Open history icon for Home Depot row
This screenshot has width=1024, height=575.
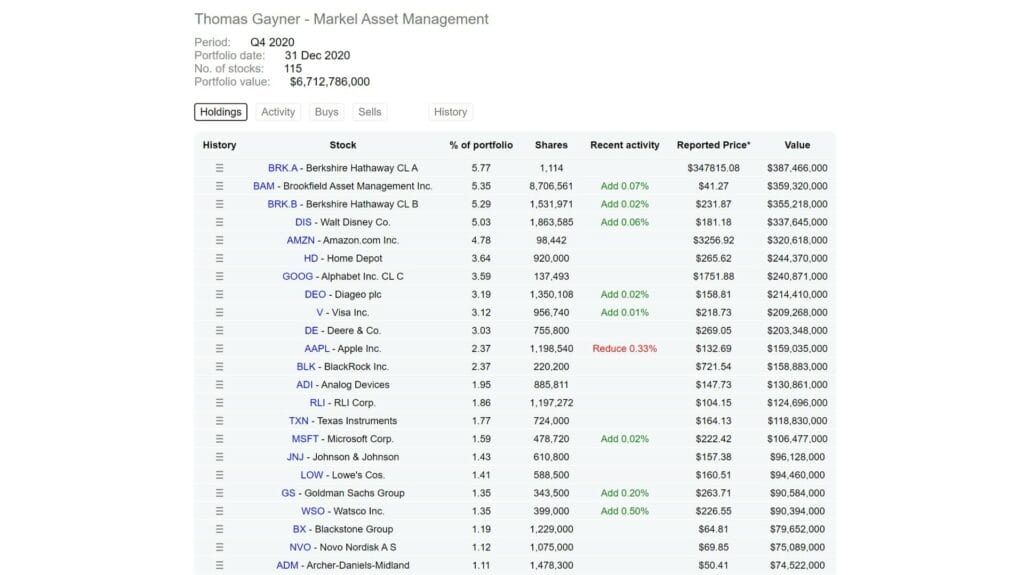click(x=219, y=258)
